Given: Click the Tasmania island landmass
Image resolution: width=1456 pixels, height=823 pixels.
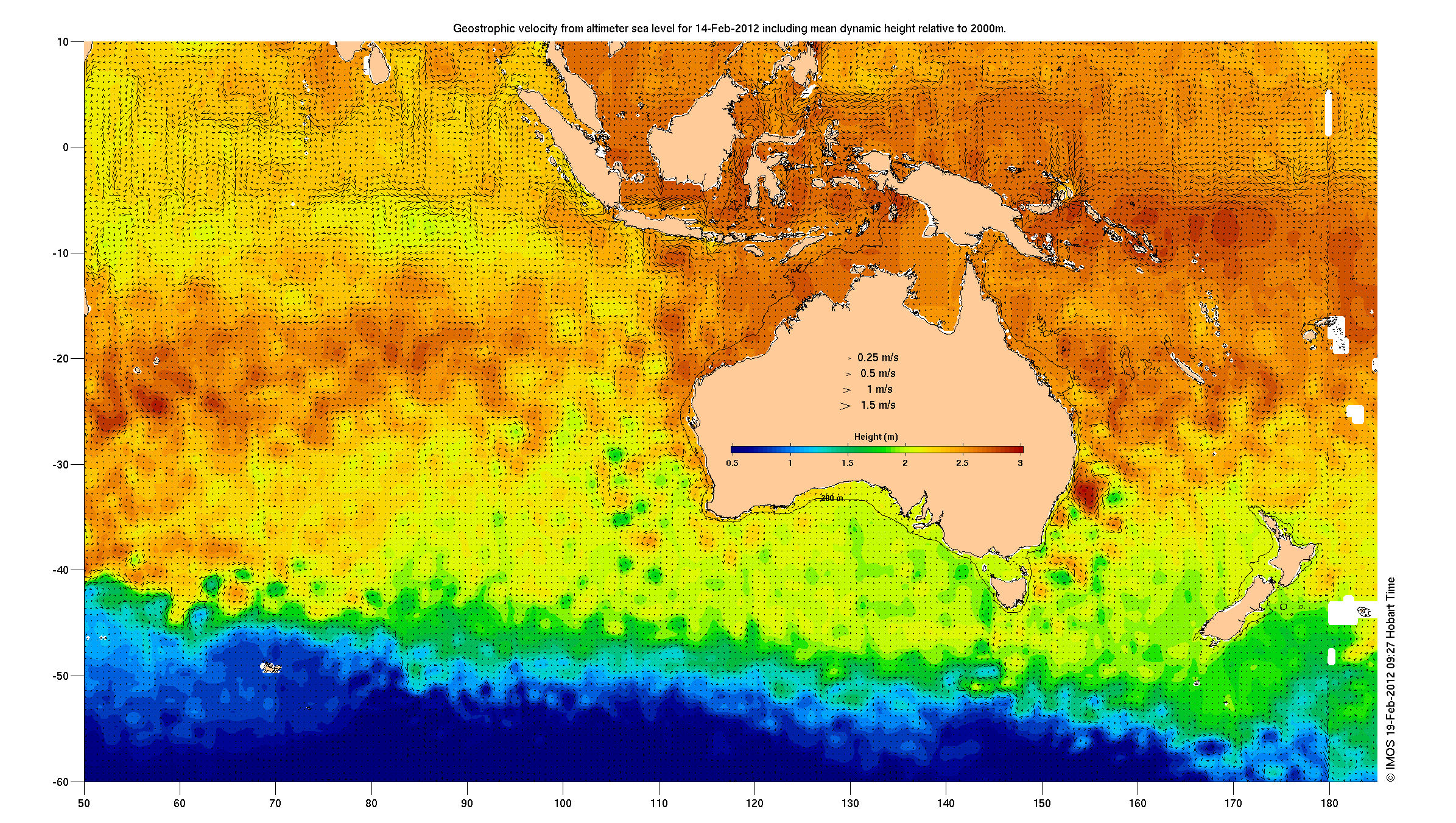Looking at the screenshot, I should click(x=1010, y=591).
